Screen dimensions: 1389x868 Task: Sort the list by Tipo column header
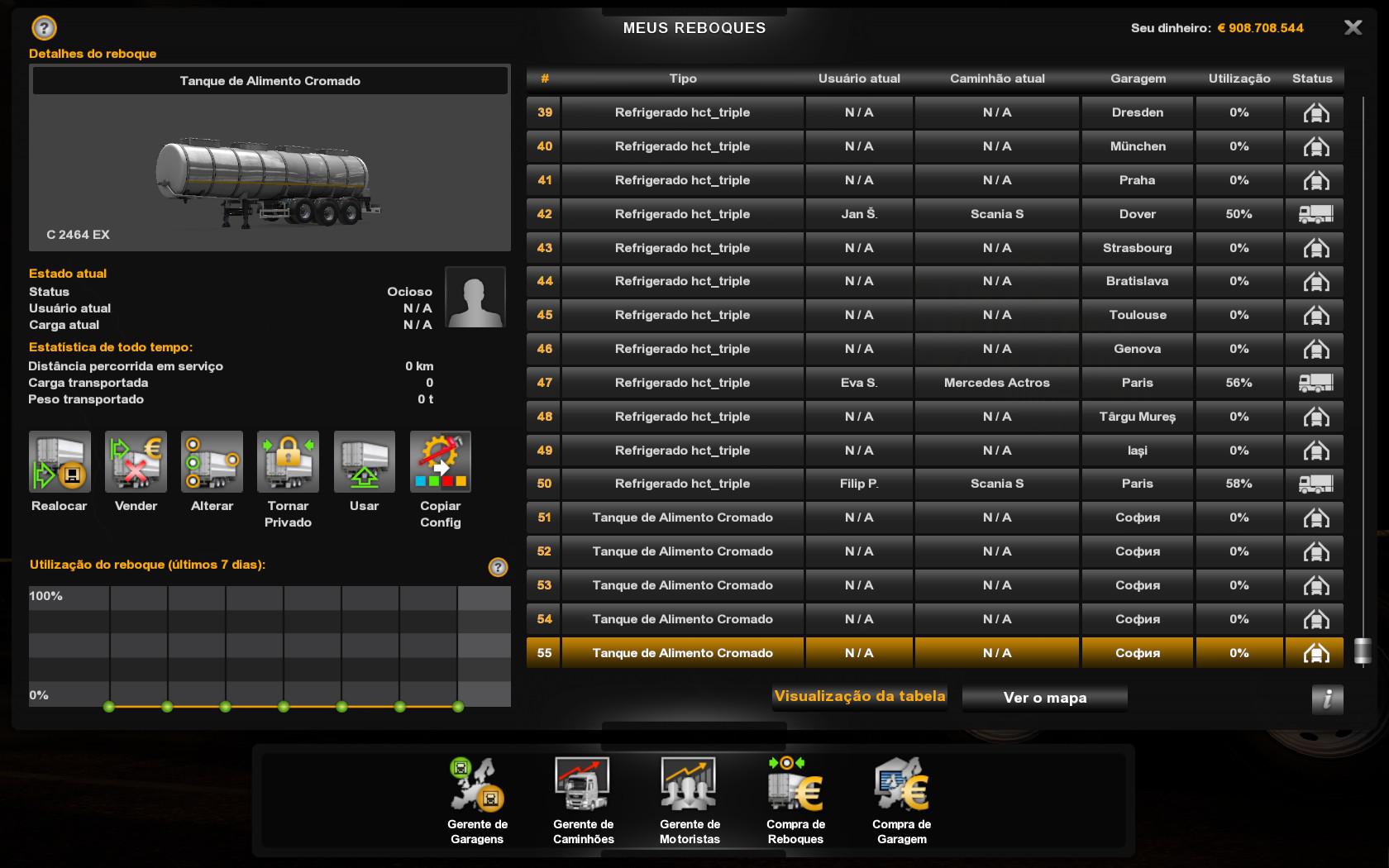pos(682,79)
